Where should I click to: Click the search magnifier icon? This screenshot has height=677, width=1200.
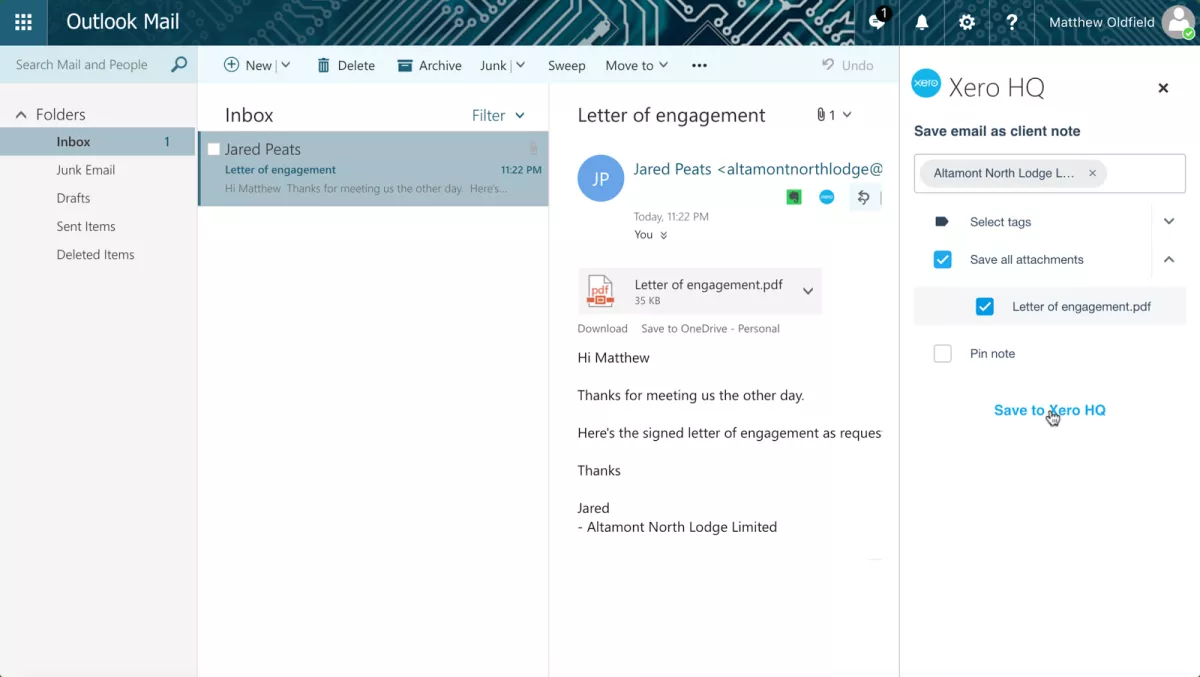179,65
